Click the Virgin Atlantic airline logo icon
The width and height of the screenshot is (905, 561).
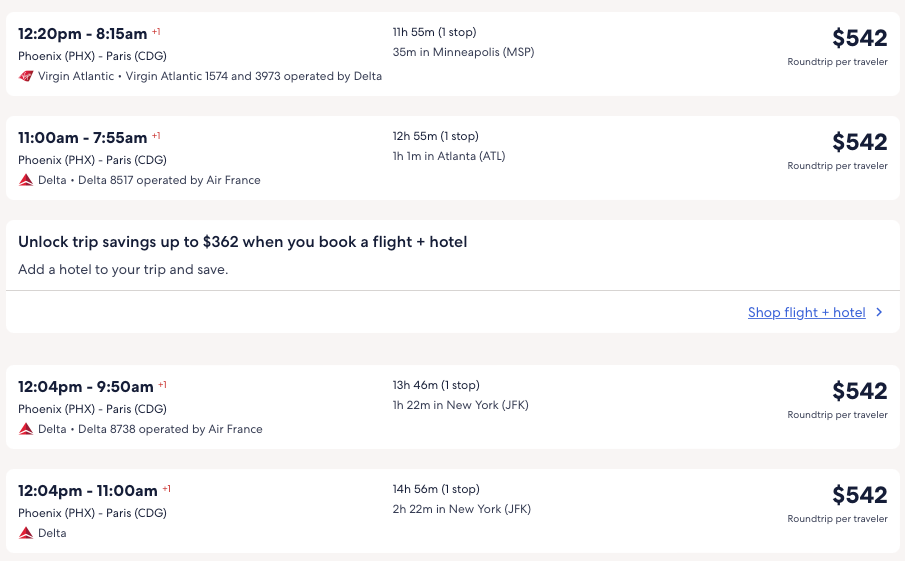[26, 76]
